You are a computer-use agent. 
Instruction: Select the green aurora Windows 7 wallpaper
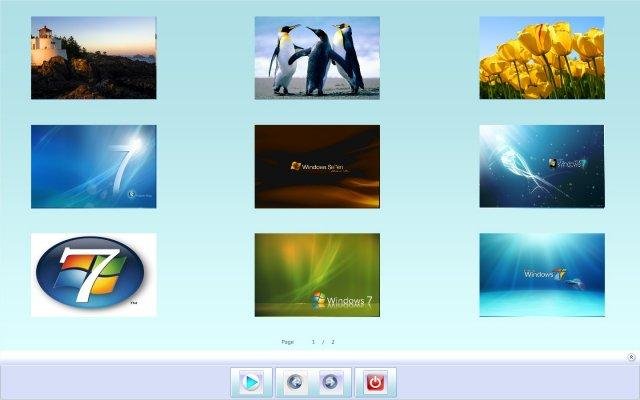[x=317, y=275]
